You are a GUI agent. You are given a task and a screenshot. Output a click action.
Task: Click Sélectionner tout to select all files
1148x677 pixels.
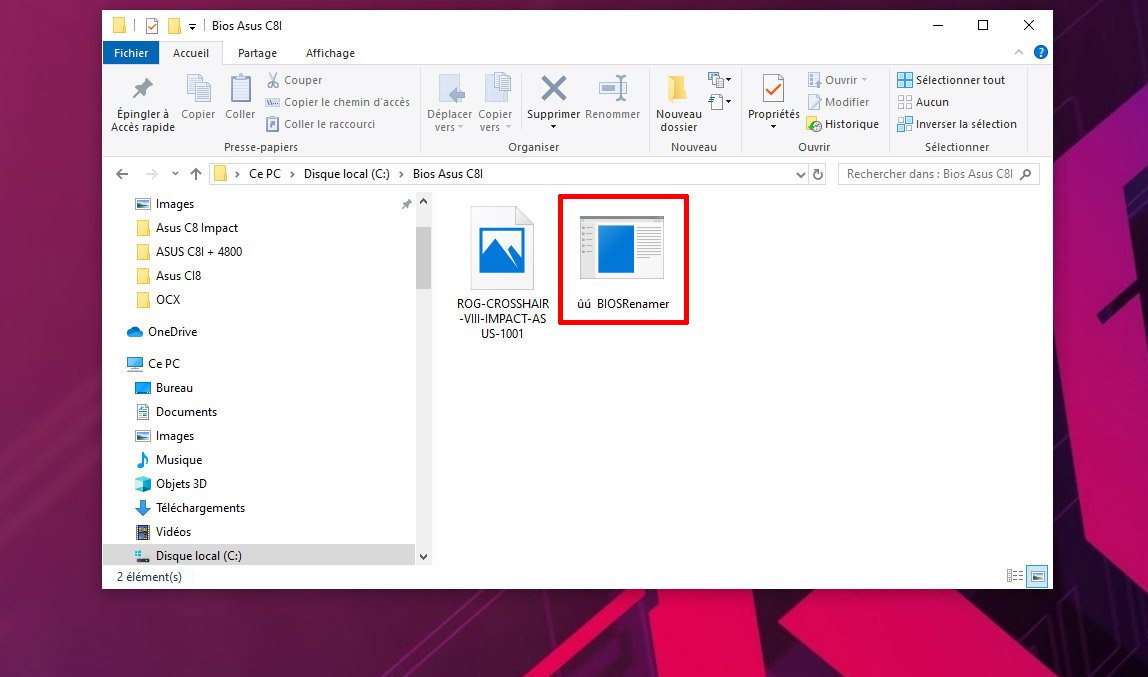coord(951,80)
